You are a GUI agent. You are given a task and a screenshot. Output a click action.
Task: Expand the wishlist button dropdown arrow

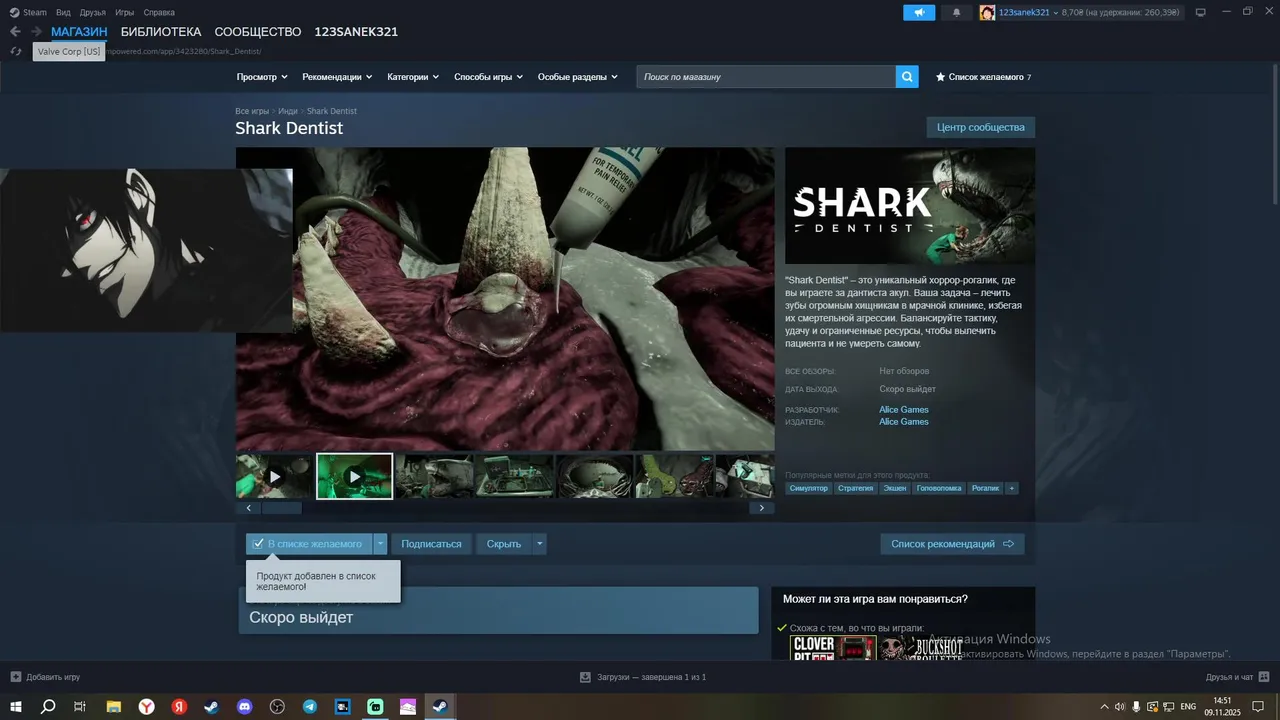pyautogui.click(x=380, y=544)
